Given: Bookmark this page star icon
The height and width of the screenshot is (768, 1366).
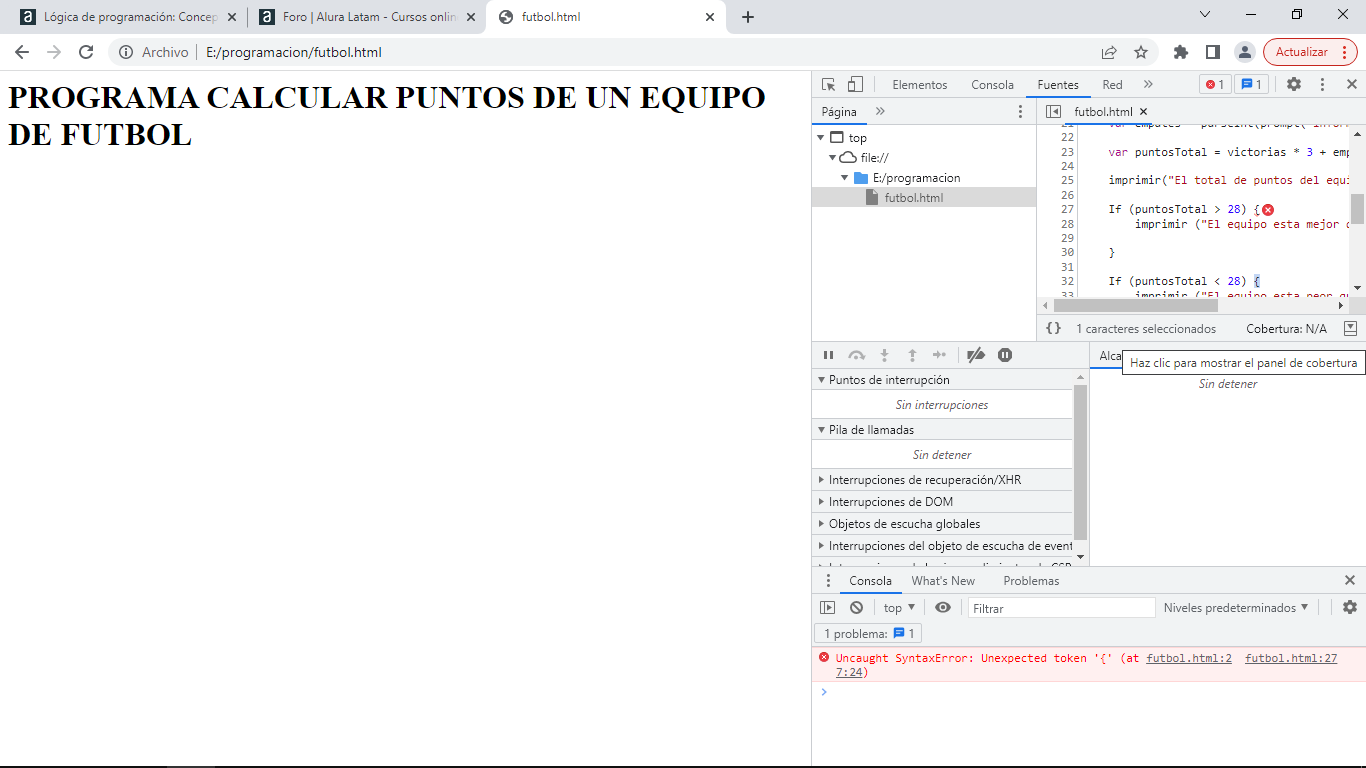Looking at the screenshot, I should click(1141, 52).
